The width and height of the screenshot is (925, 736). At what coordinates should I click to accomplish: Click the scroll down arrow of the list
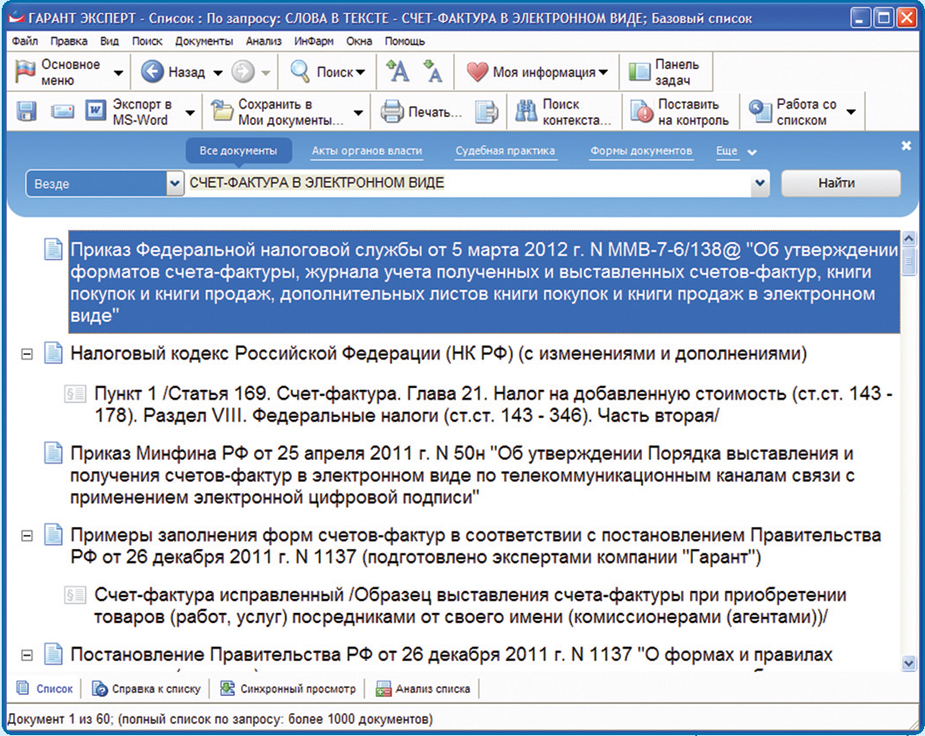(908, 662)
